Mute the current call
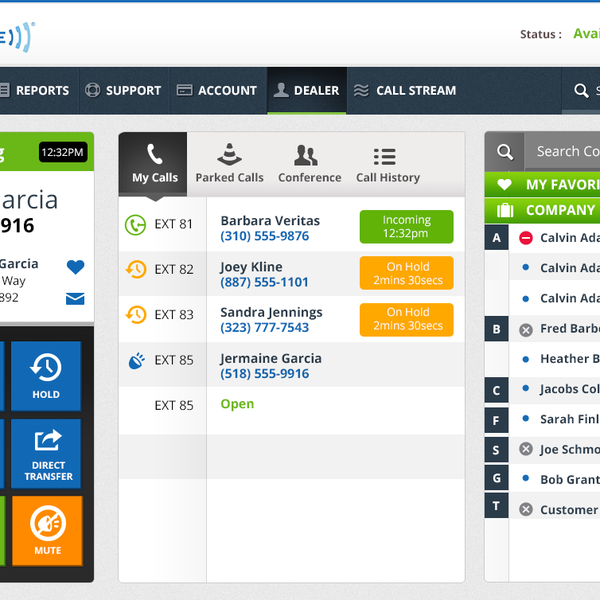This screenshot has height=600, width=600. (x=47, y=531)
